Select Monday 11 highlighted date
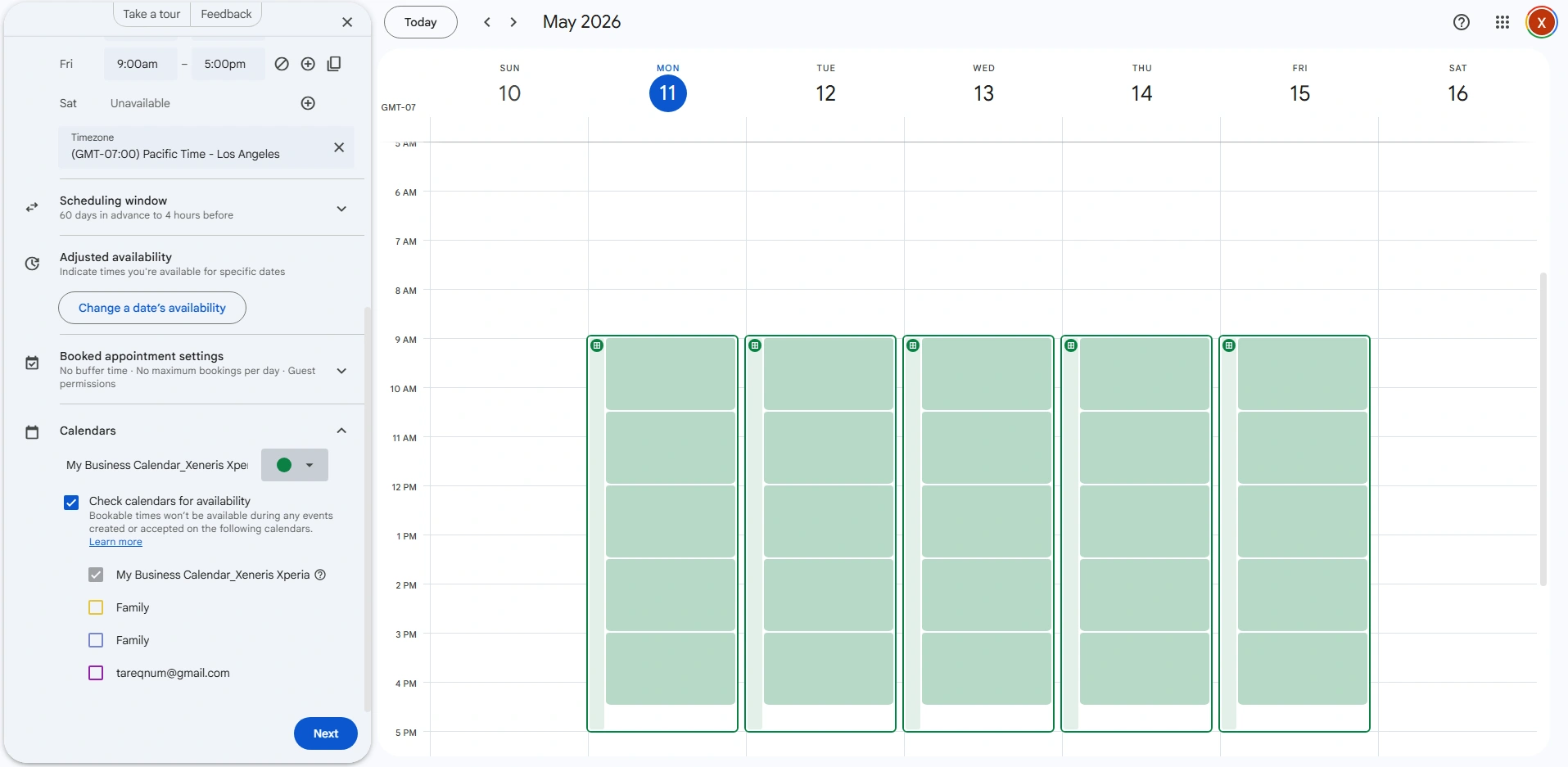Screen dimensions: 1568x767 668,92
